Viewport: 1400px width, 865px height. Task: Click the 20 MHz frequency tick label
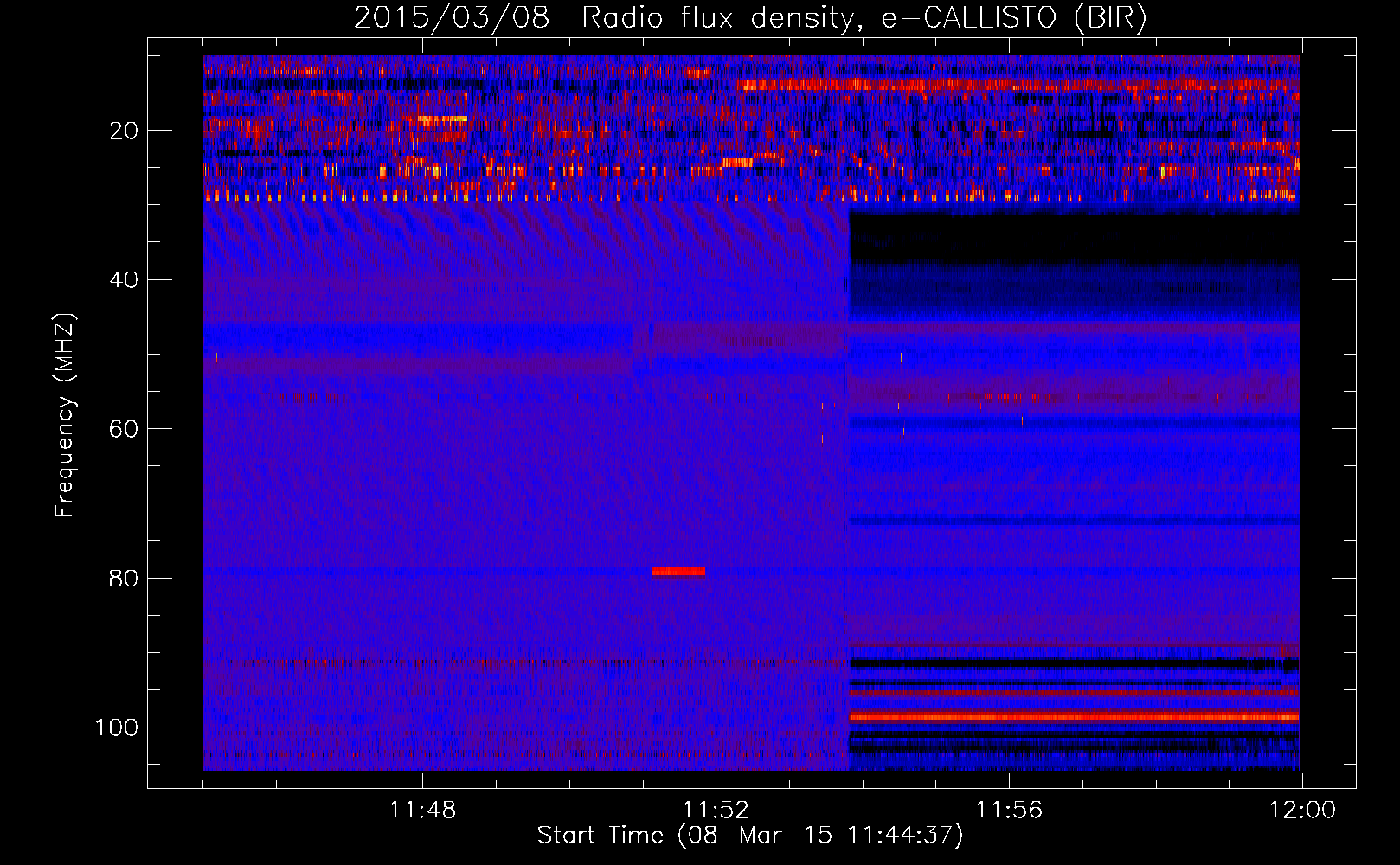click(124, 131)
